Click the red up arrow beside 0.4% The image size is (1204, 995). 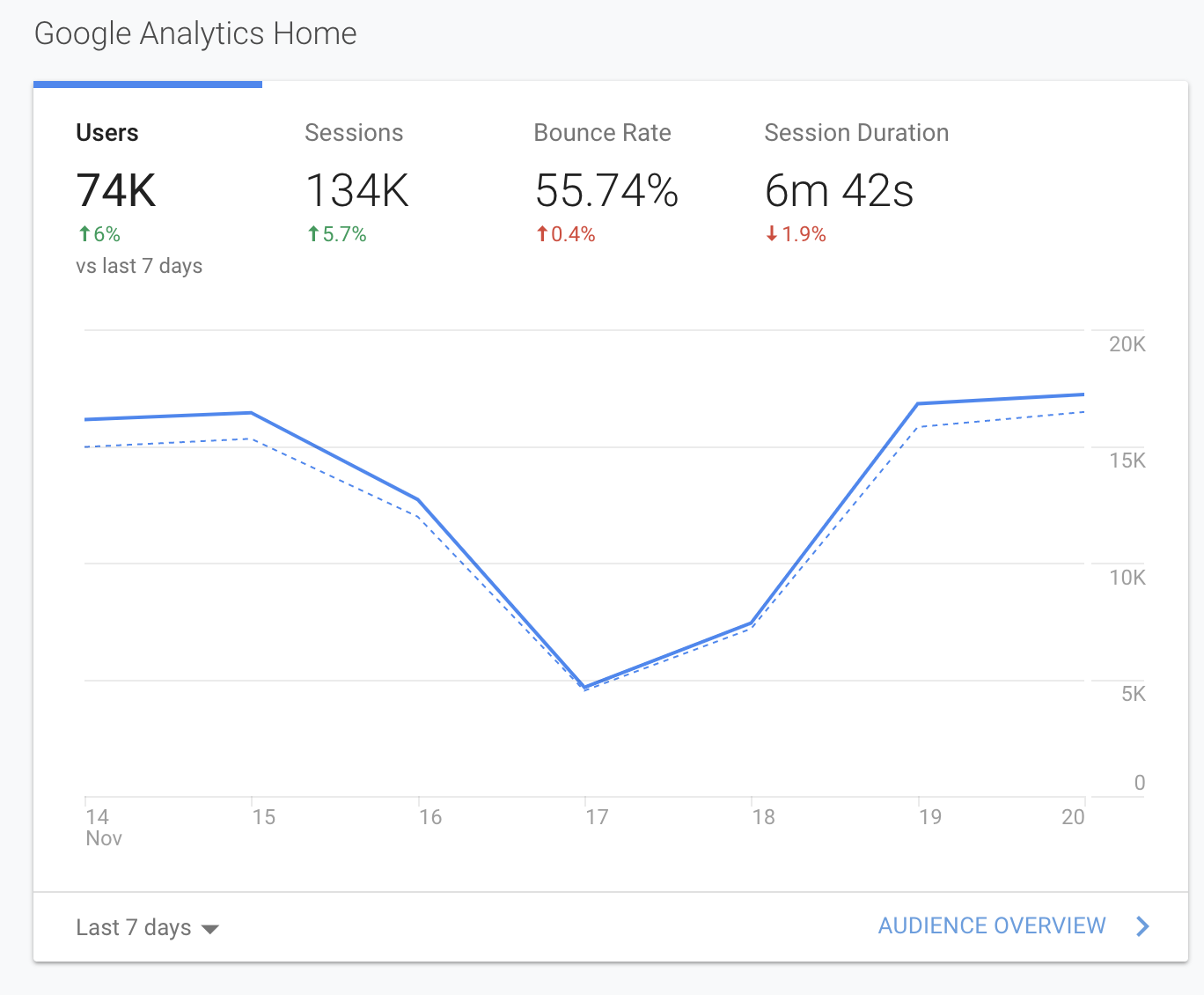coord(542,234)
